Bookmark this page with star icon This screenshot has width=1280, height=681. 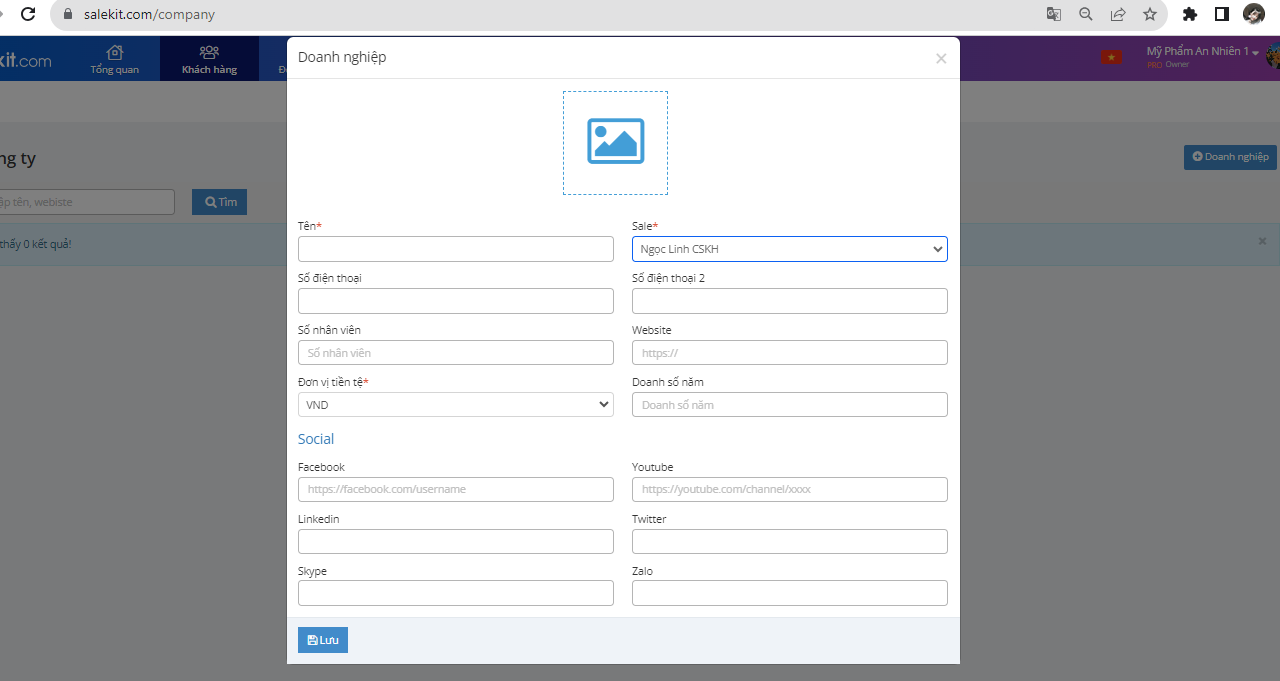click(x=1150, y=14)
